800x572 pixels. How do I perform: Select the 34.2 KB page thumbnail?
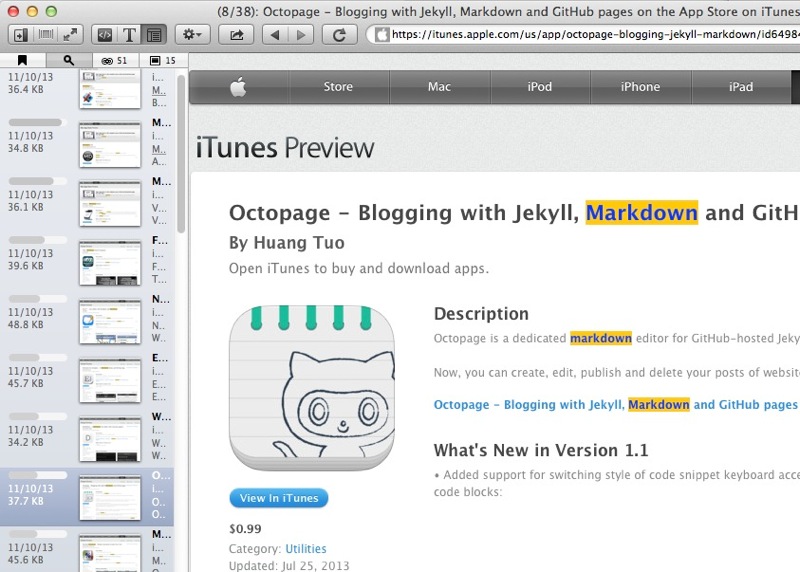(110, 439)
